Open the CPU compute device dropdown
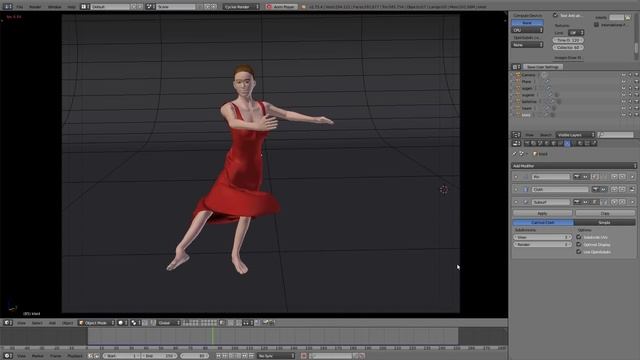 tap(527, 30)
